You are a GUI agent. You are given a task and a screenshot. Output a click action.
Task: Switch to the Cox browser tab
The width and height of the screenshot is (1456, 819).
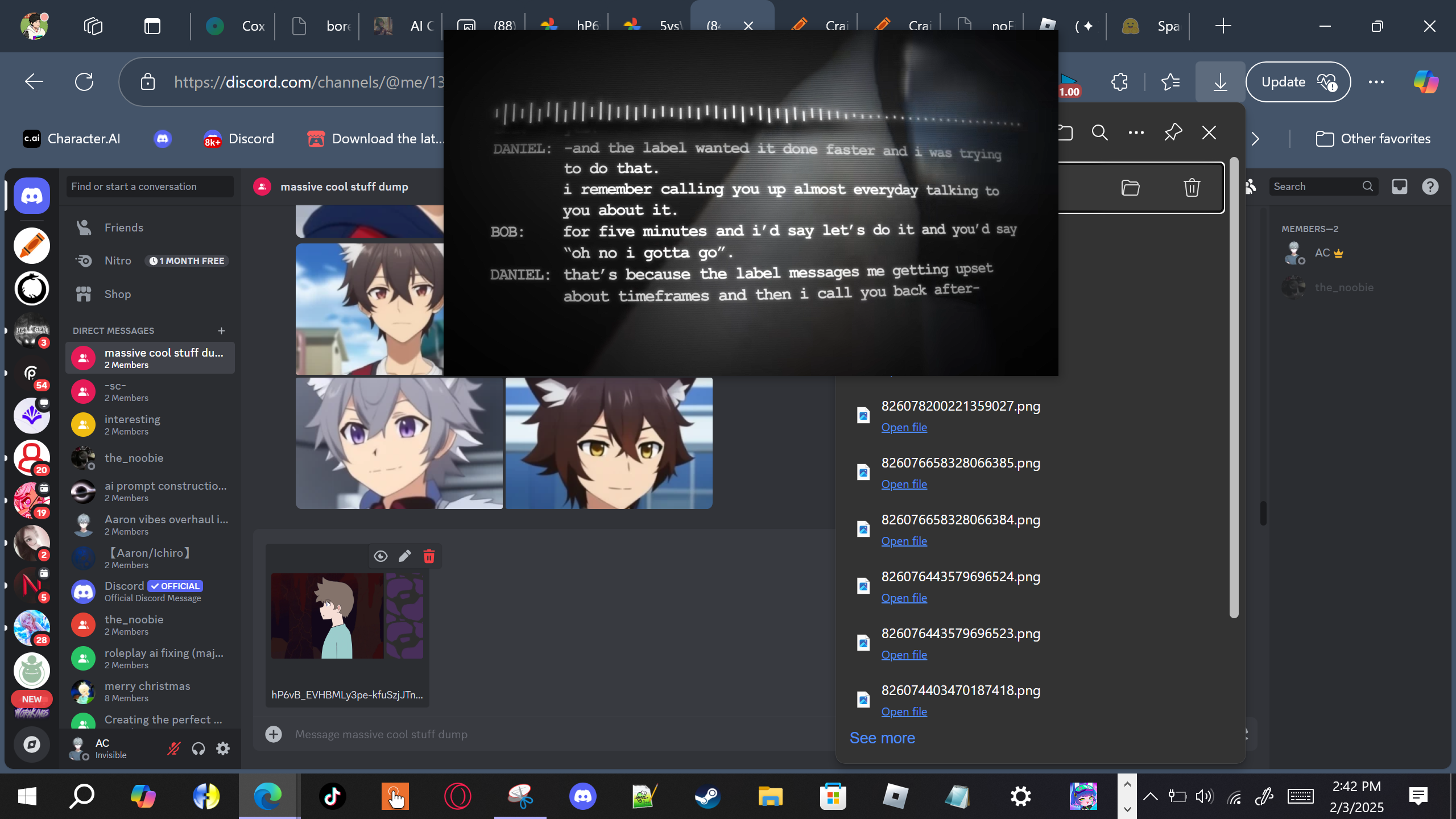pyautogui.click(x=234, y=26)
